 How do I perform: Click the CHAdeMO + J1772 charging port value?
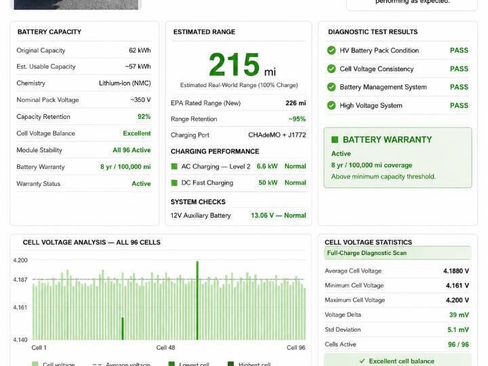click(277, 135)
